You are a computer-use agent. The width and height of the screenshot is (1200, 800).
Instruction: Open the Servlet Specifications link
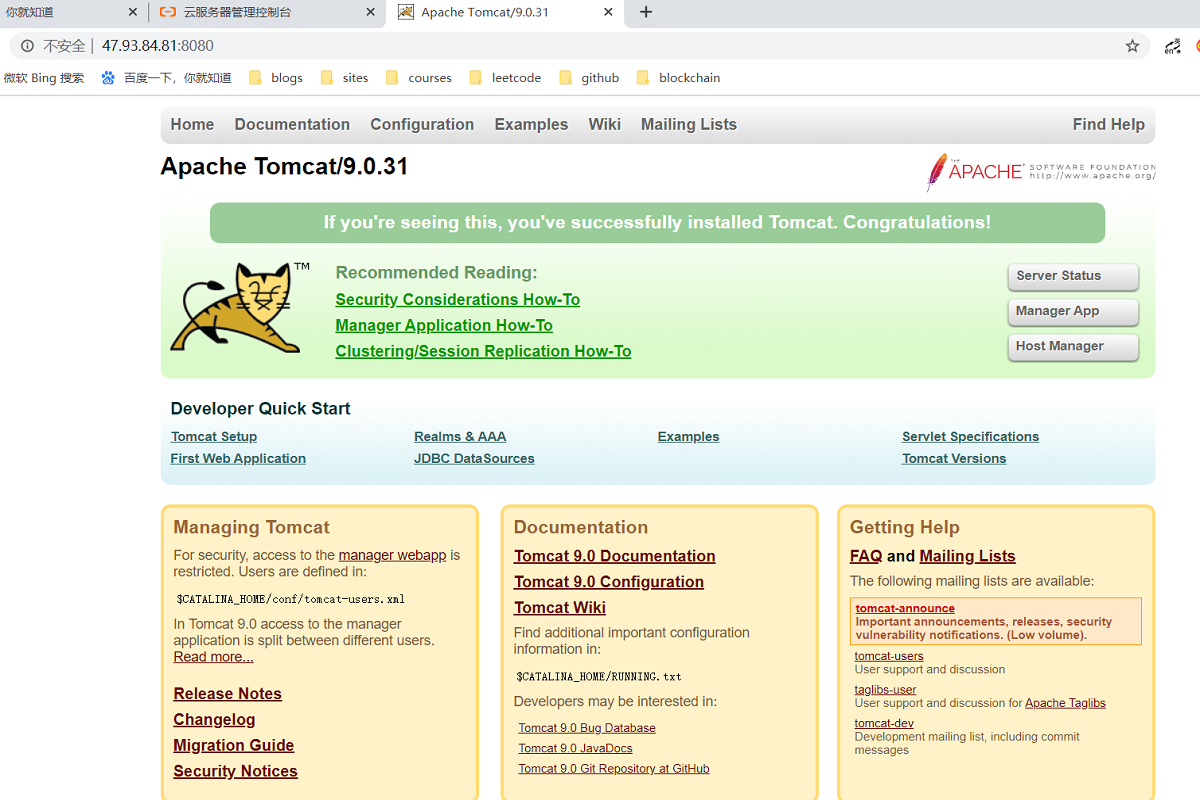click(970, 437)
